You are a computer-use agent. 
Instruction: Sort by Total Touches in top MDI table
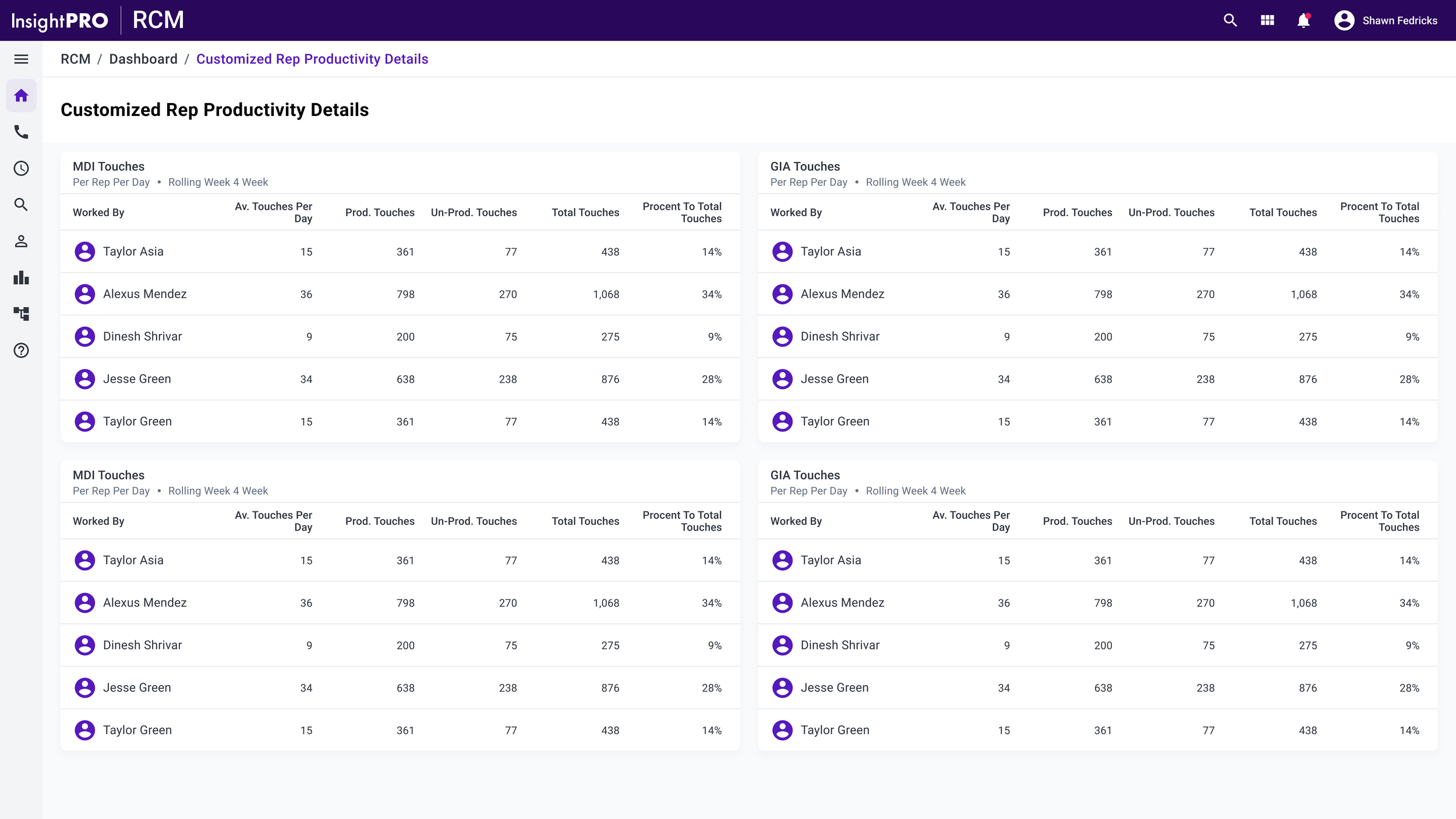tap(585, 213)
